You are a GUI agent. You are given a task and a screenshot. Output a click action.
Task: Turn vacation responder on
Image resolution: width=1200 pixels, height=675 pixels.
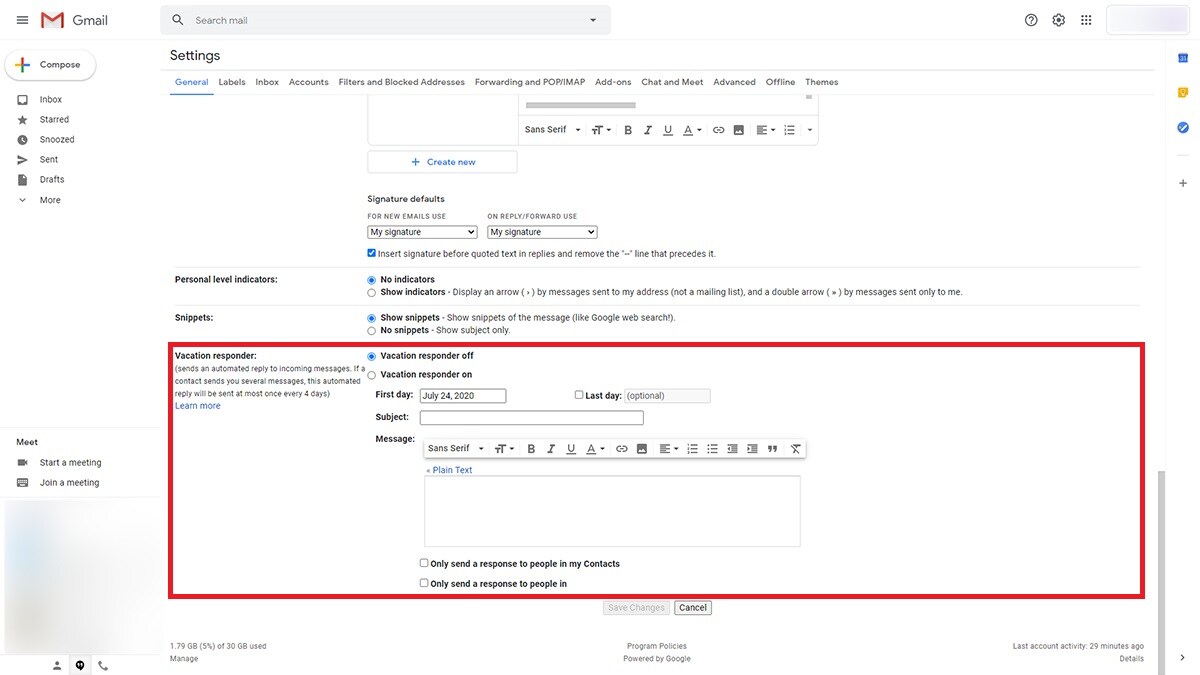tap(372, 375)
